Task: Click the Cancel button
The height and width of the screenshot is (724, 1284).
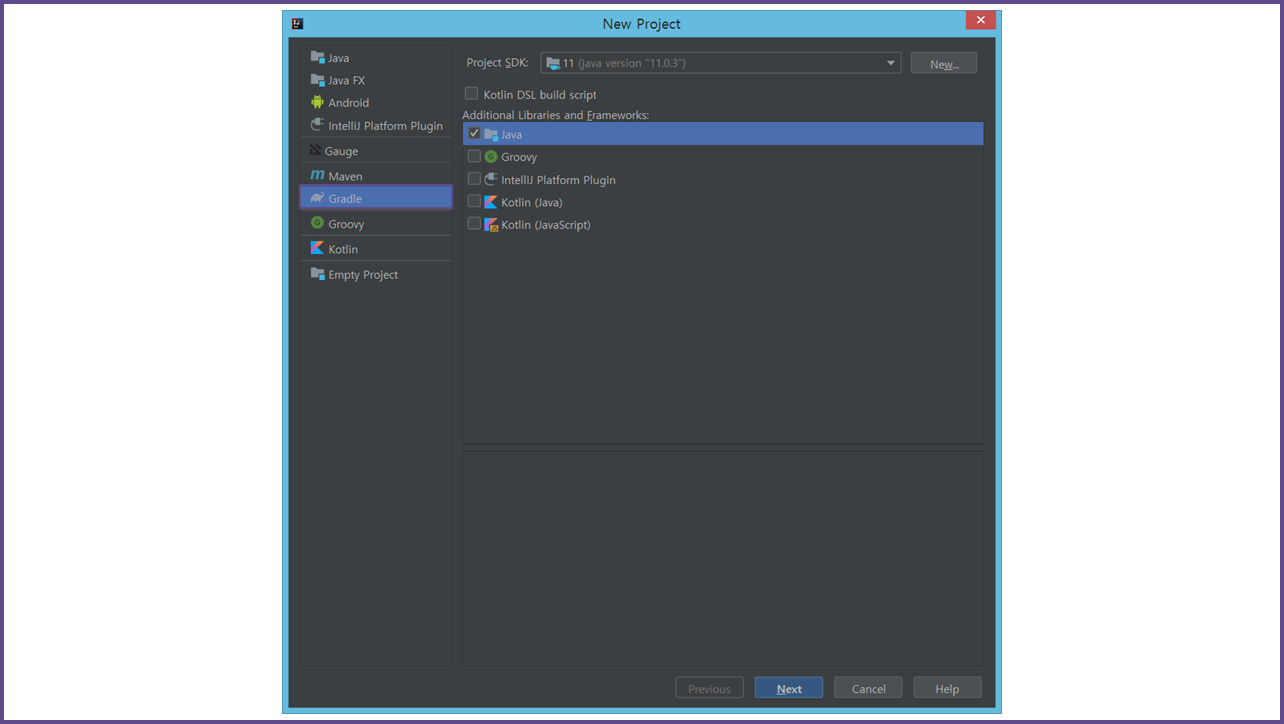Action: coord(868,688)
